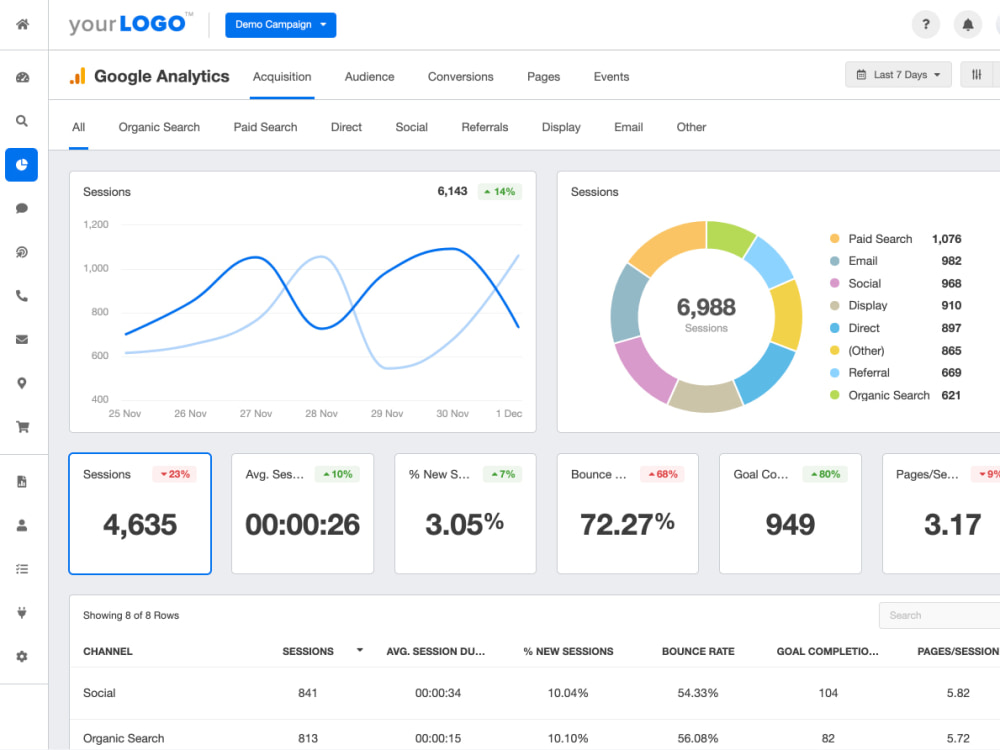Click the Referral legend entry 669

pos(895,372)
